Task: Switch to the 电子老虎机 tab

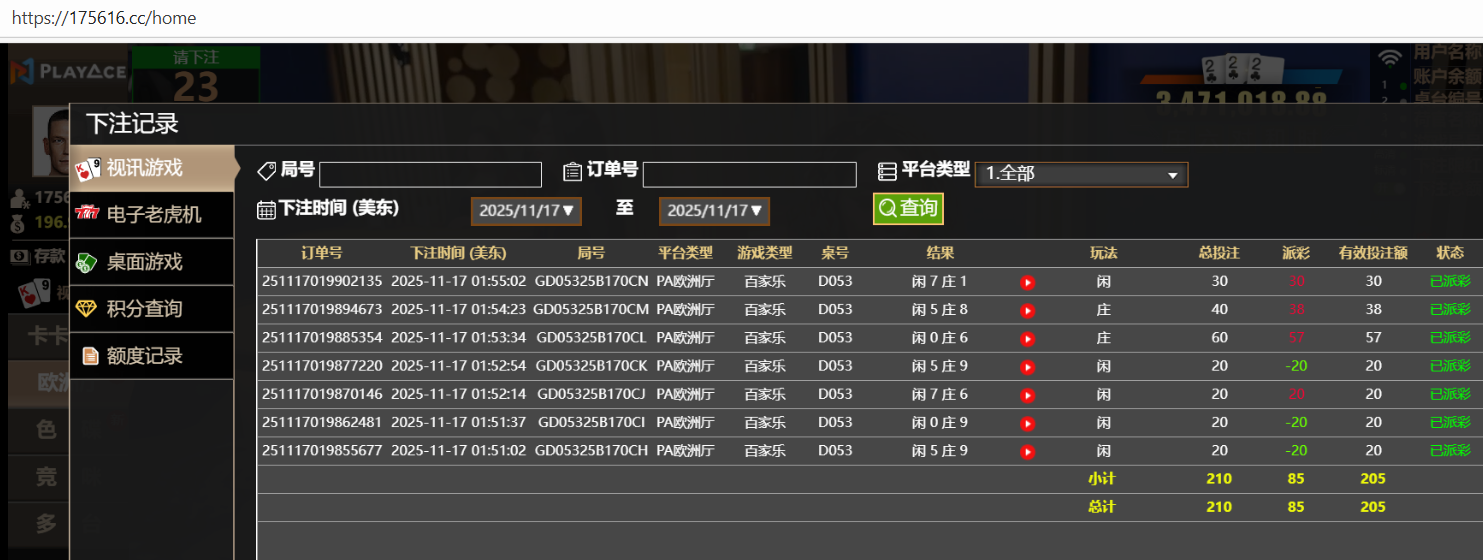Action: click(x=152, y=215)
